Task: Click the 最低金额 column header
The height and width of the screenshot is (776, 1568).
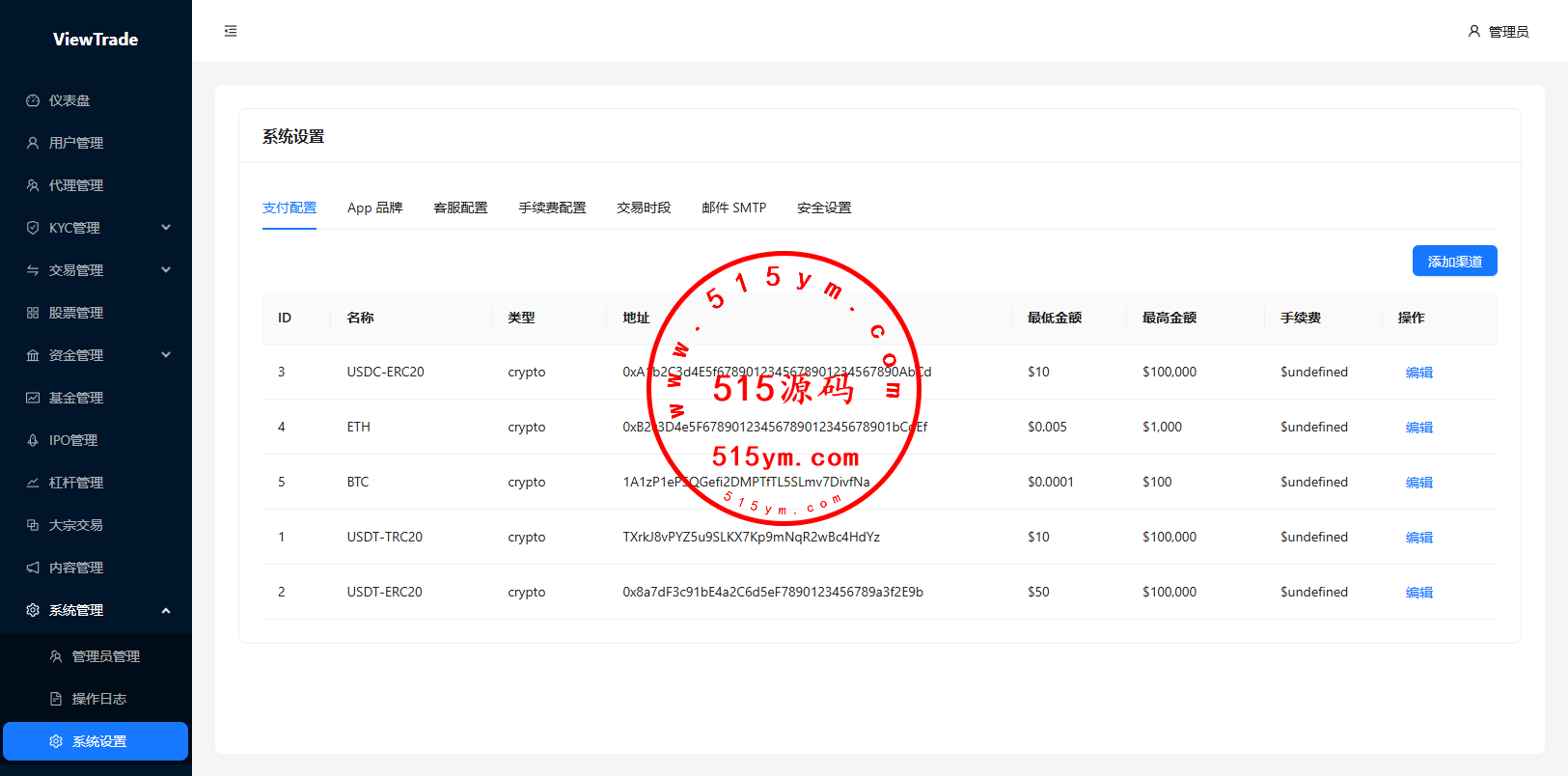Action: (x=1055, y=318)
